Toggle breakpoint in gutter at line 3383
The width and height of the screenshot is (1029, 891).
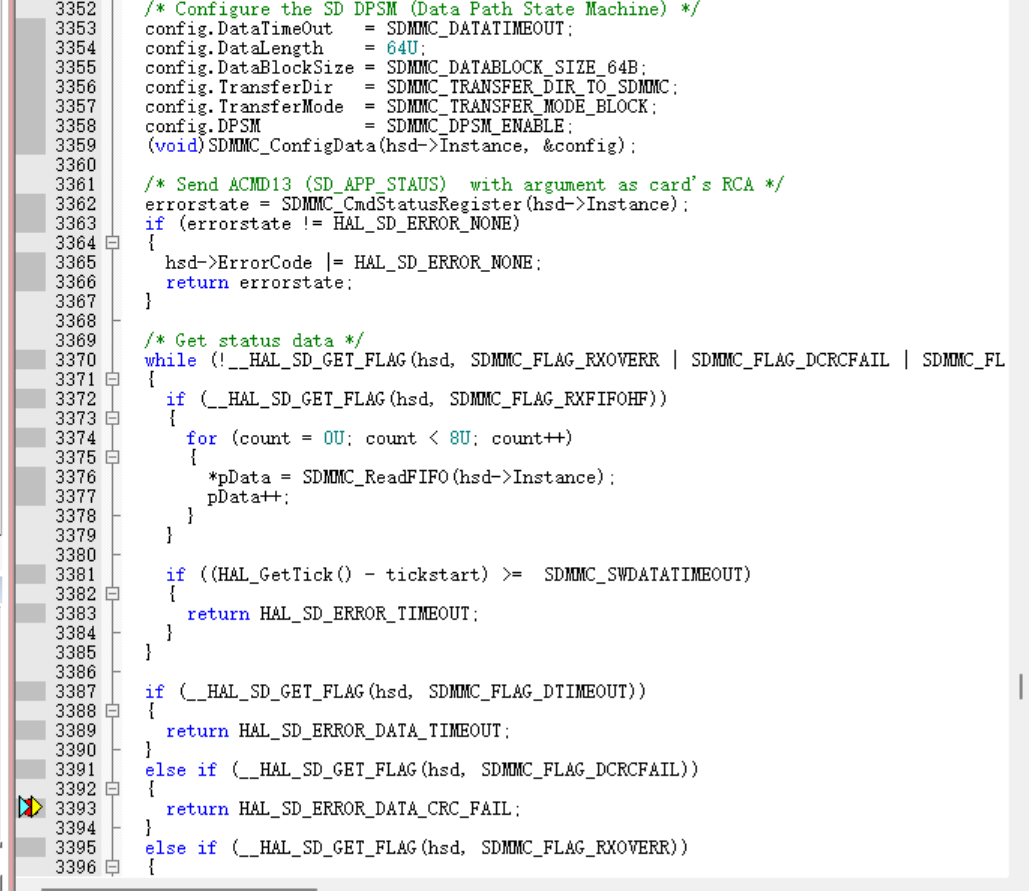pos(30,613)
